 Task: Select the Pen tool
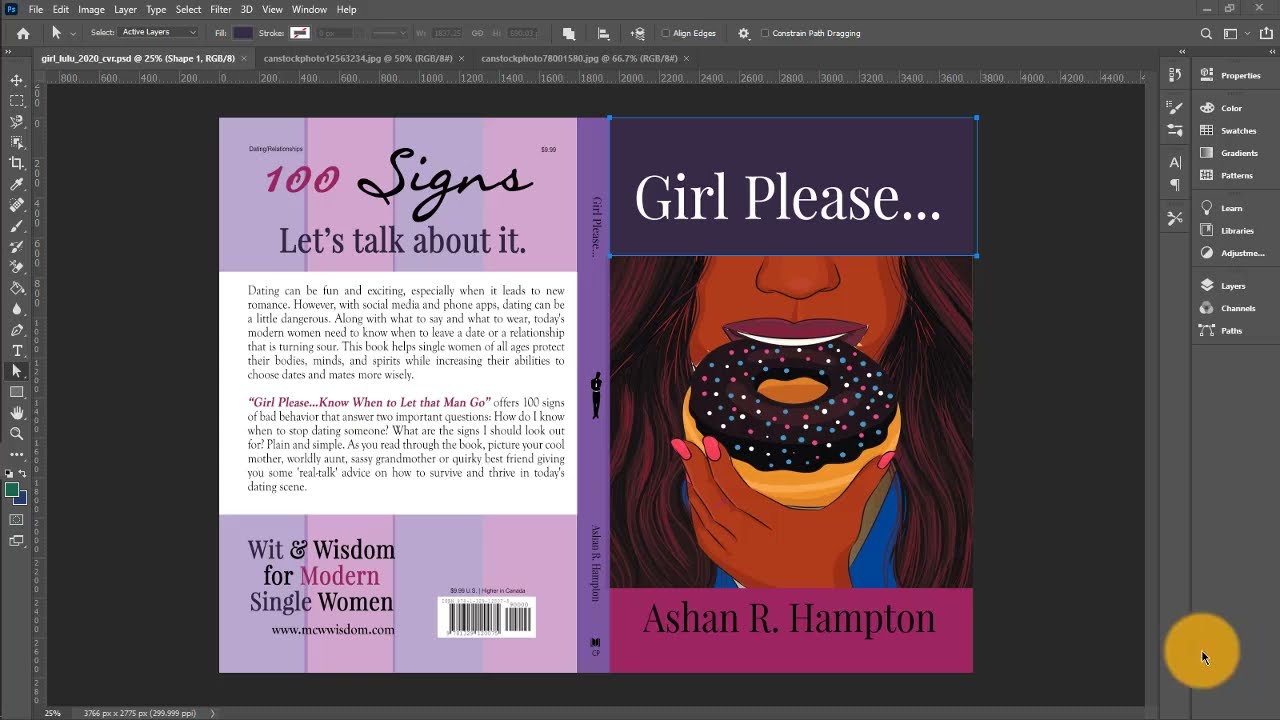(x=16, y=330)
